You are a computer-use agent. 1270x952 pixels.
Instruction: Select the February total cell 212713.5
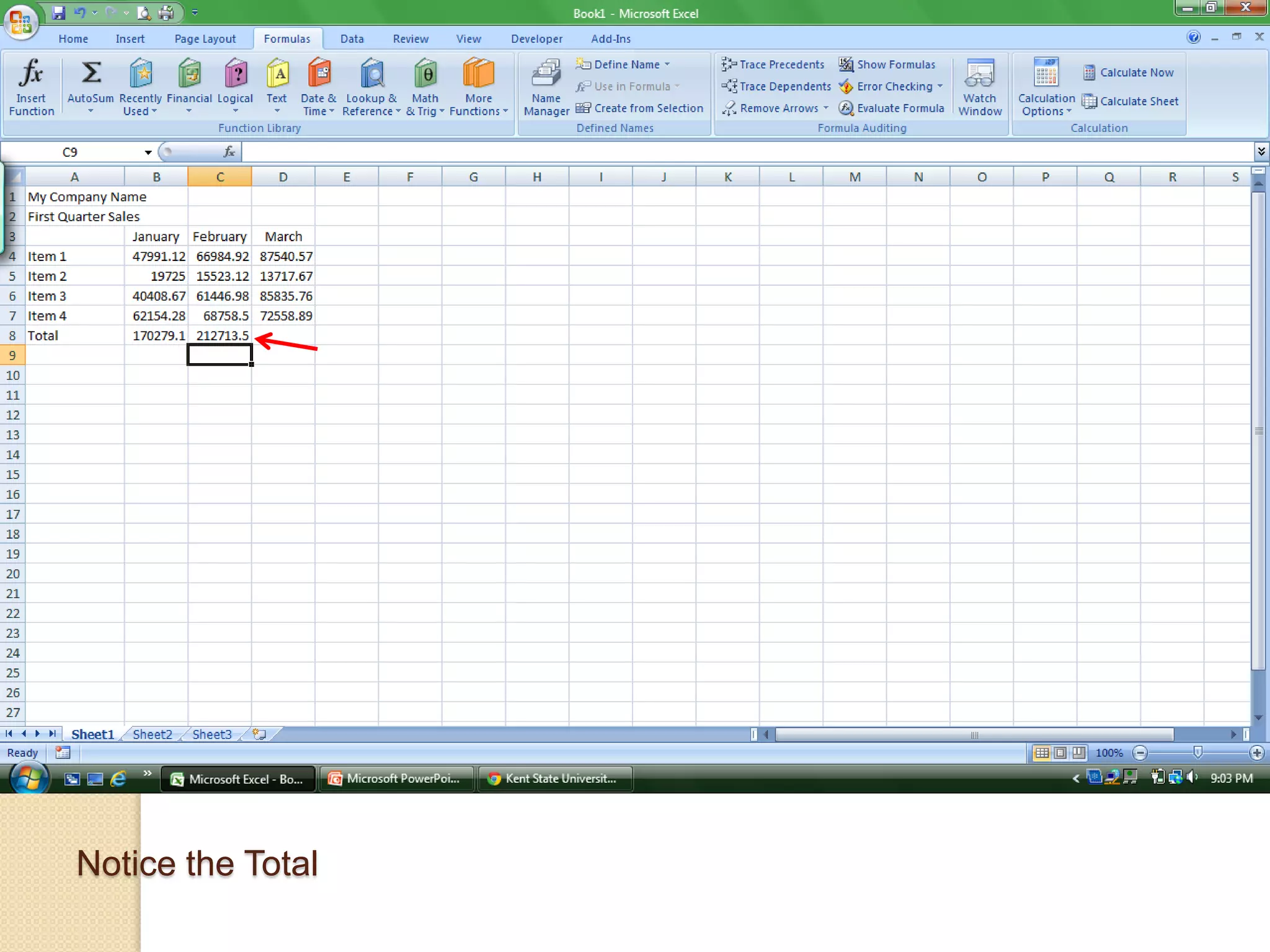pos(220,335)
